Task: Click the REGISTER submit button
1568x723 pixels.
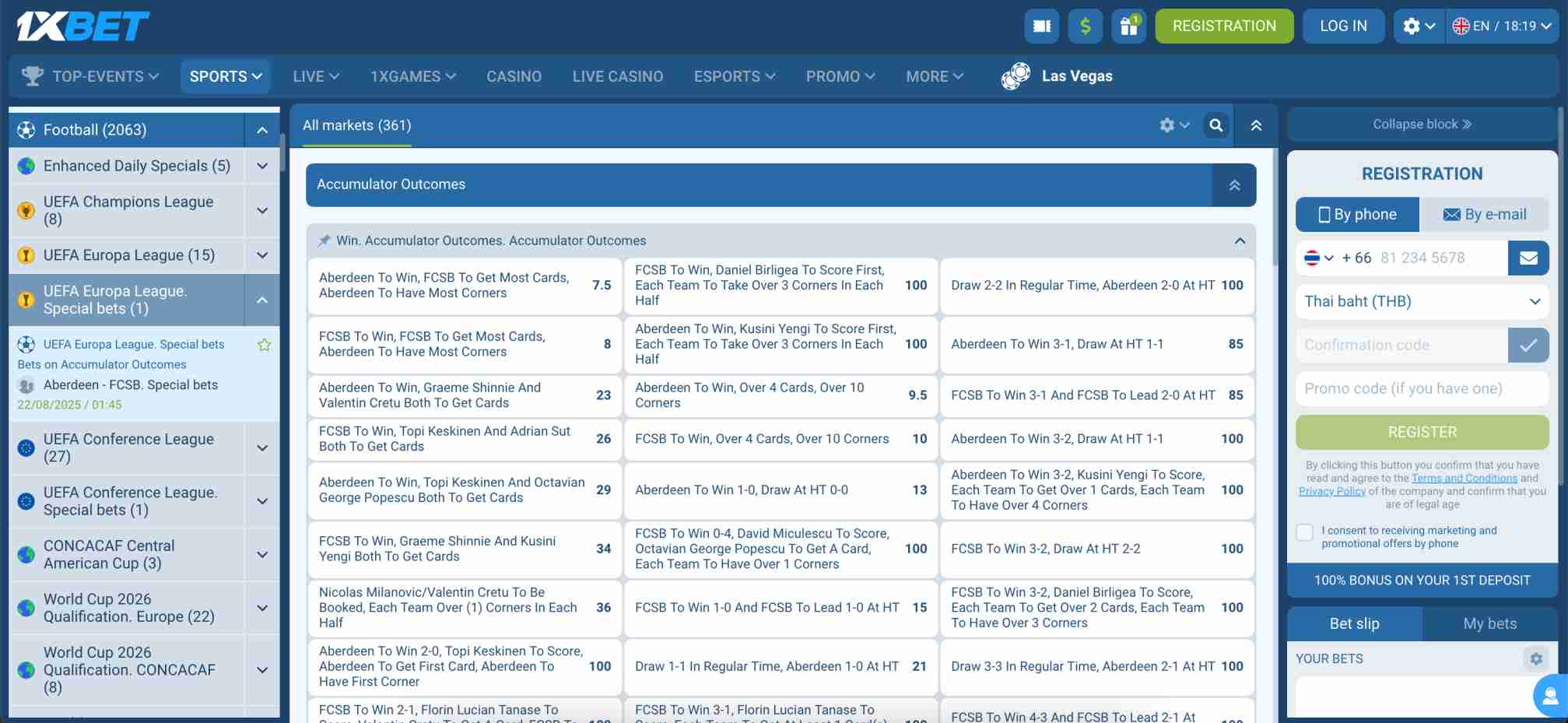Action: (1422, 432)
